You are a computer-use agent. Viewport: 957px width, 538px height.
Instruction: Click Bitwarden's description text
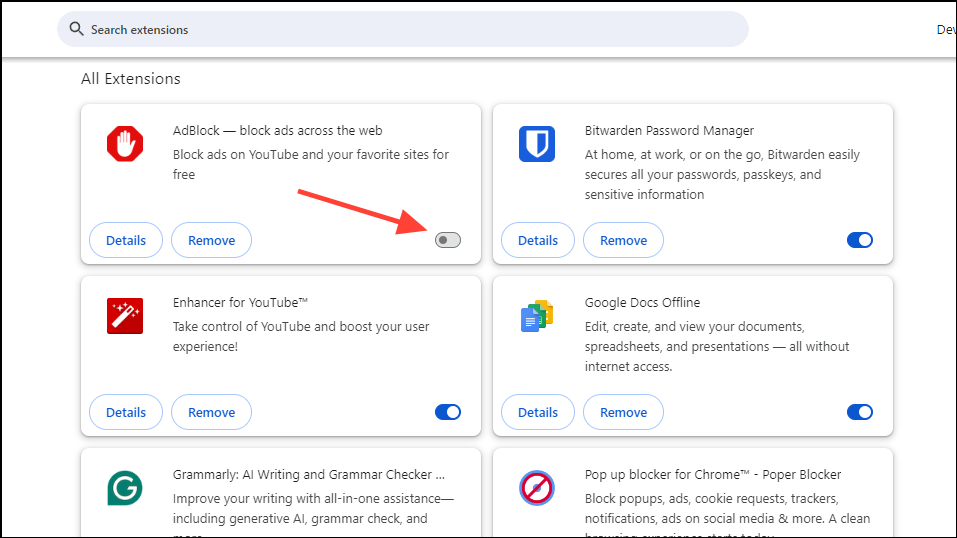coord(722,175)
